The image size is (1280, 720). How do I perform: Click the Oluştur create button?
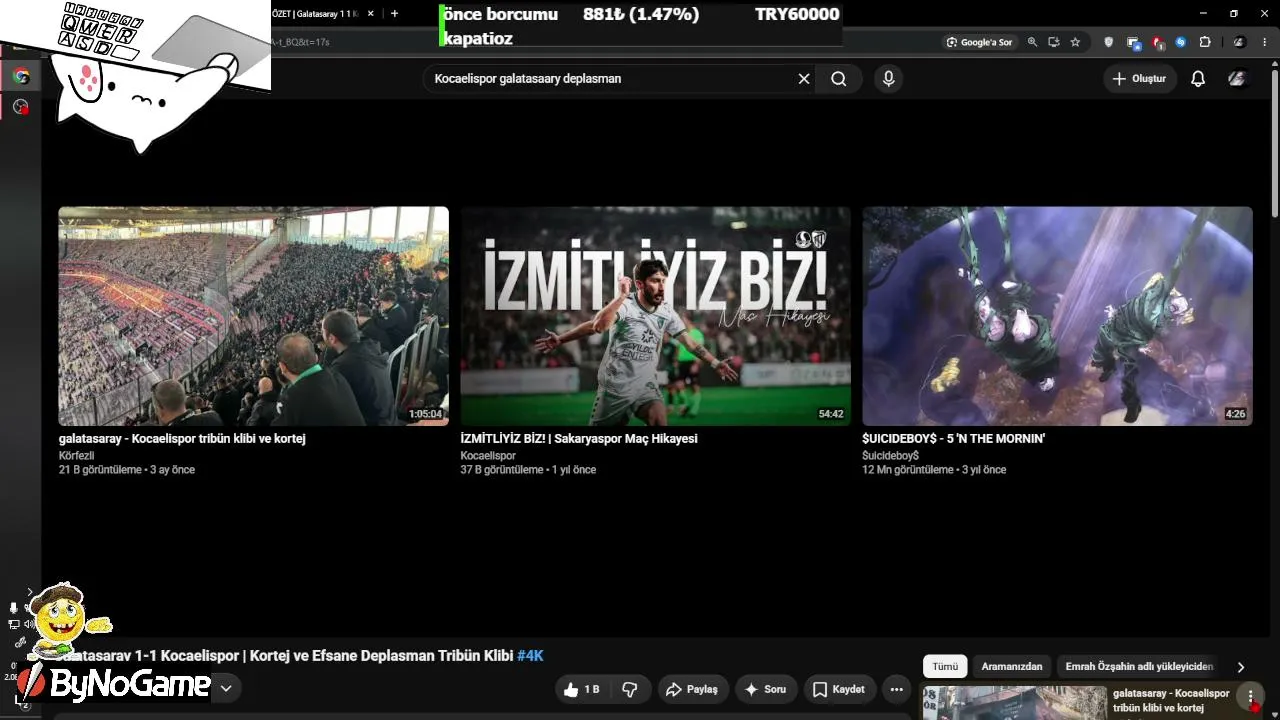pos(1139,79)
